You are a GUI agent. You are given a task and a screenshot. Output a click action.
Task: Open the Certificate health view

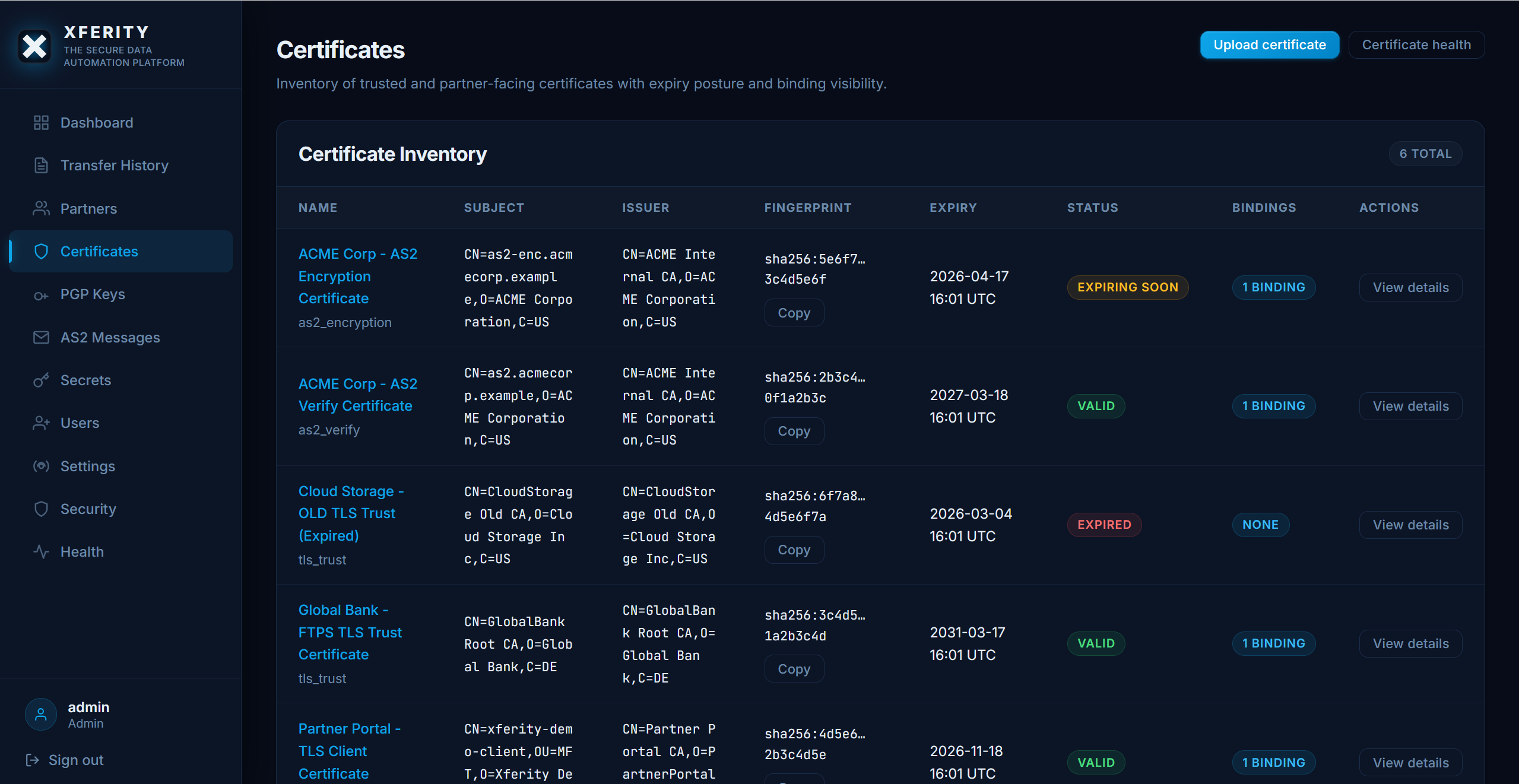pos(1416,45)
